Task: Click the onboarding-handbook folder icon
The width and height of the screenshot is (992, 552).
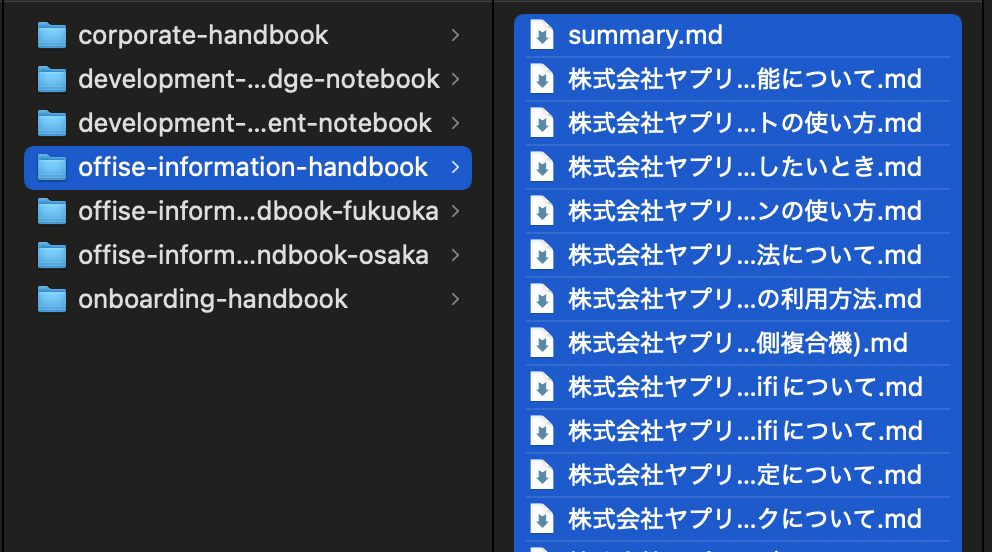Action: (52, 299)
